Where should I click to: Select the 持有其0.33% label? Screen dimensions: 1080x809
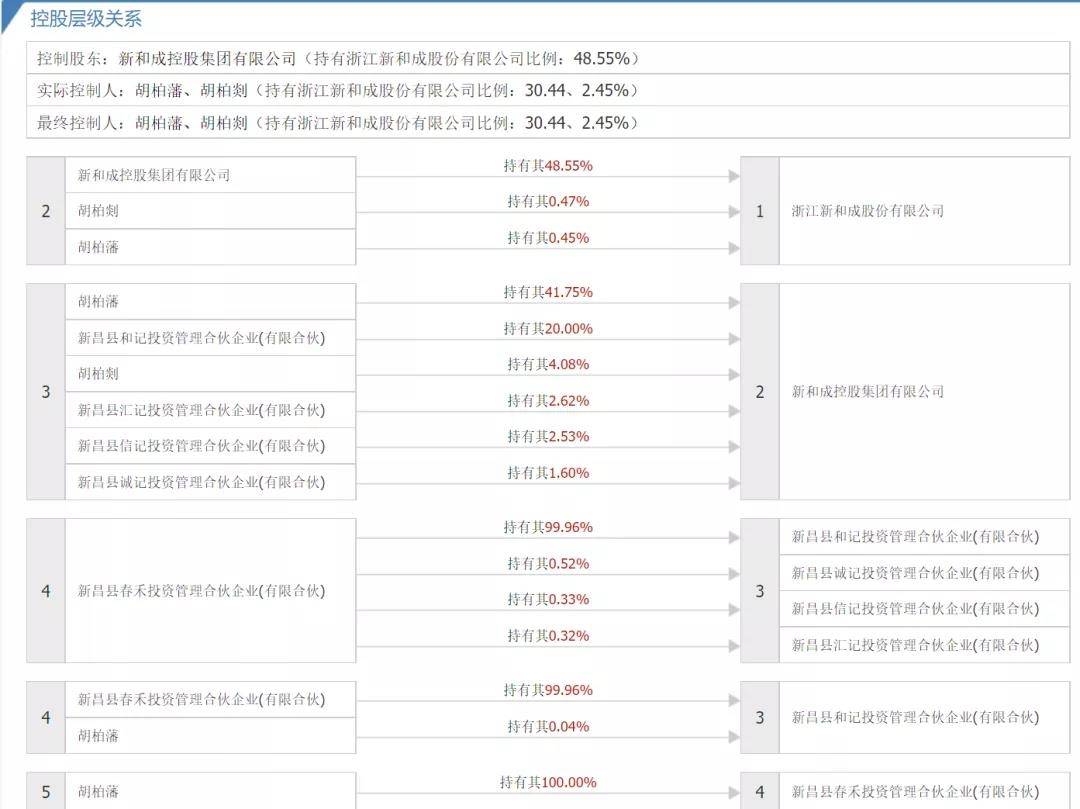pyautogui.click(x=548, y=600)
